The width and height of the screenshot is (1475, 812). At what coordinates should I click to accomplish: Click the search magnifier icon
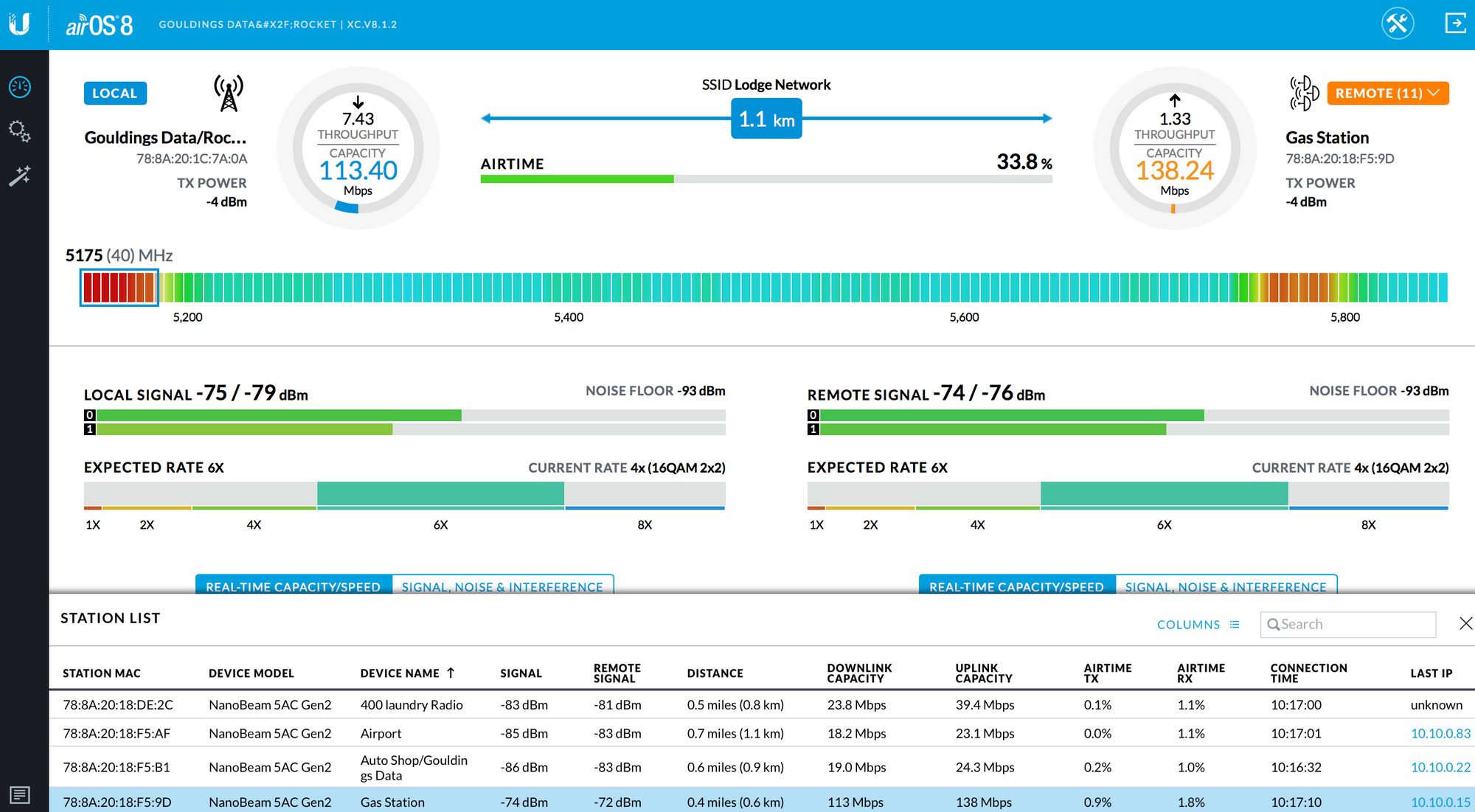(x=1273, y=625)
